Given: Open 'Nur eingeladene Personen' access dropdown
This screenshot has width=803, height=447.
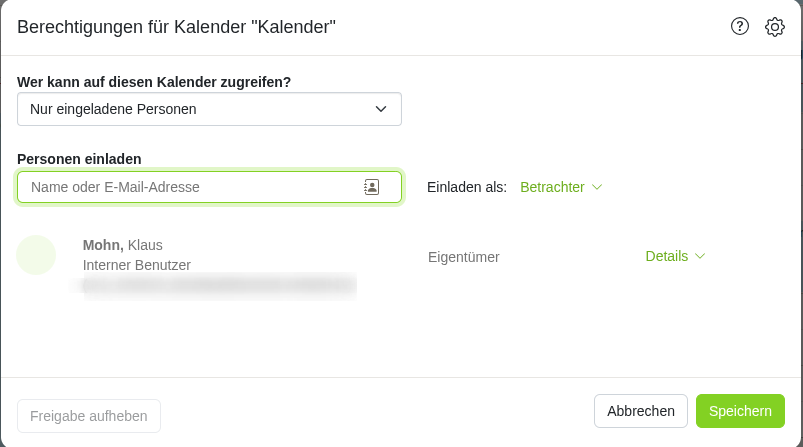Looking at the screenshot, I should 209,109.
